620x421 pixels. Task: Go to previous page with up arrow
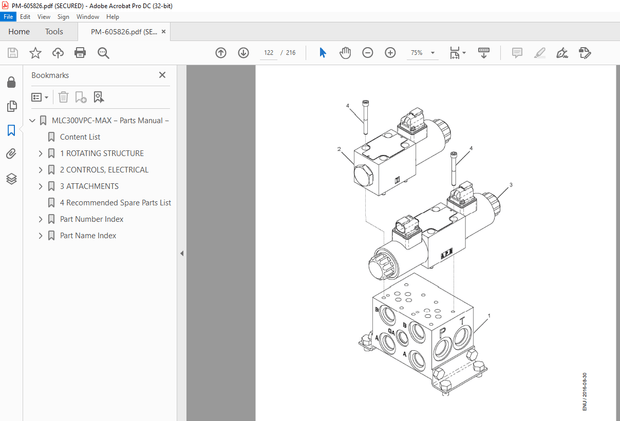coord(221,53)
